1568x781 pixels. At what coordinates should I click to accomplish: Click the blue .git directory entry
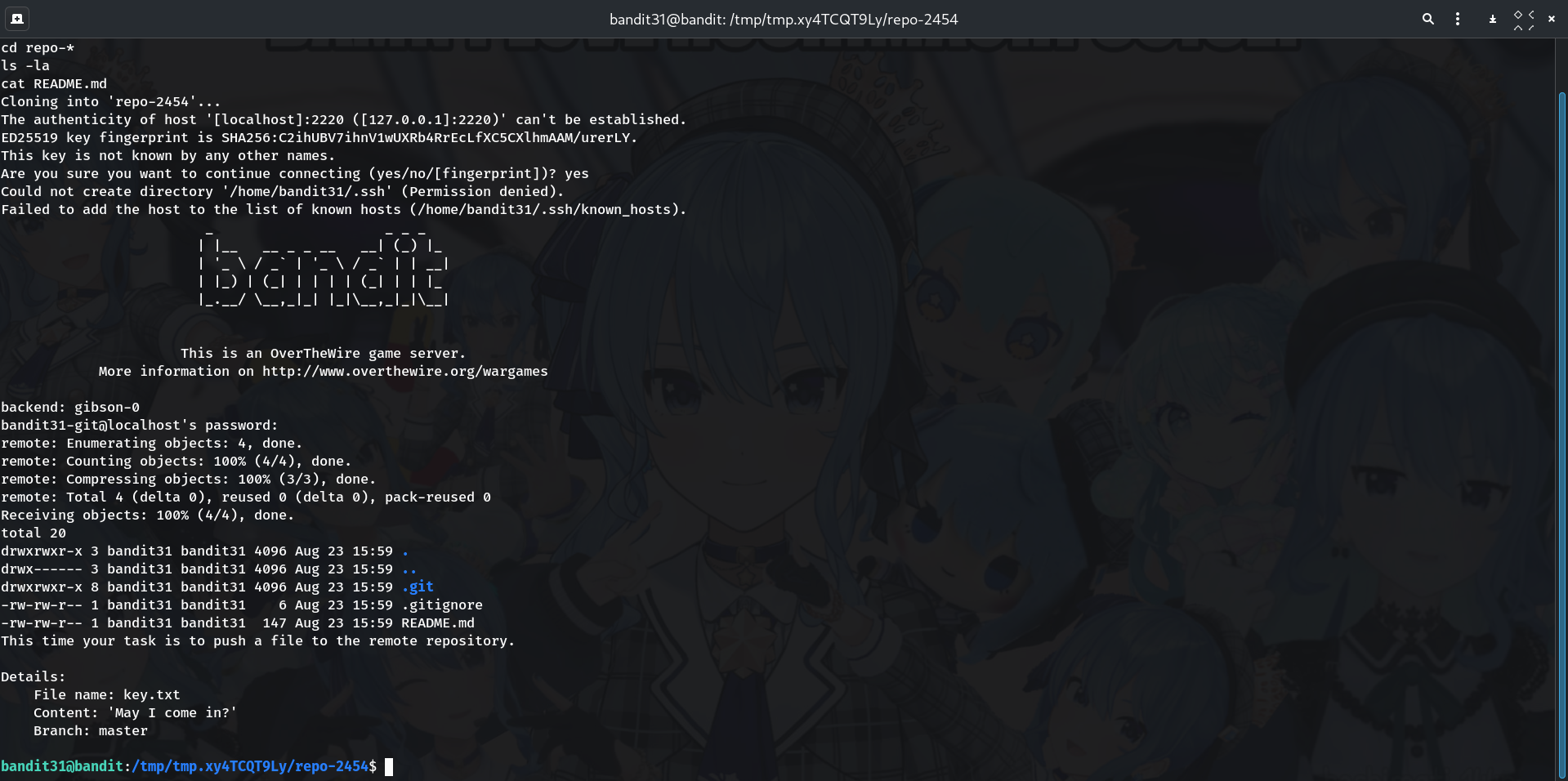[x=418, y=587]
